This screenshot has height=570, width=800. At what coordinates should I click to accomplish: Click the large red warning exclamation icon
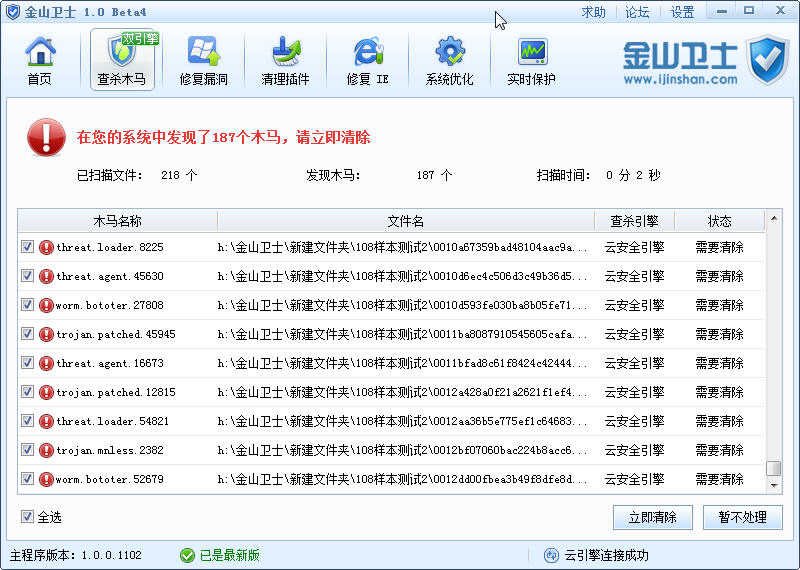point(46,137)
